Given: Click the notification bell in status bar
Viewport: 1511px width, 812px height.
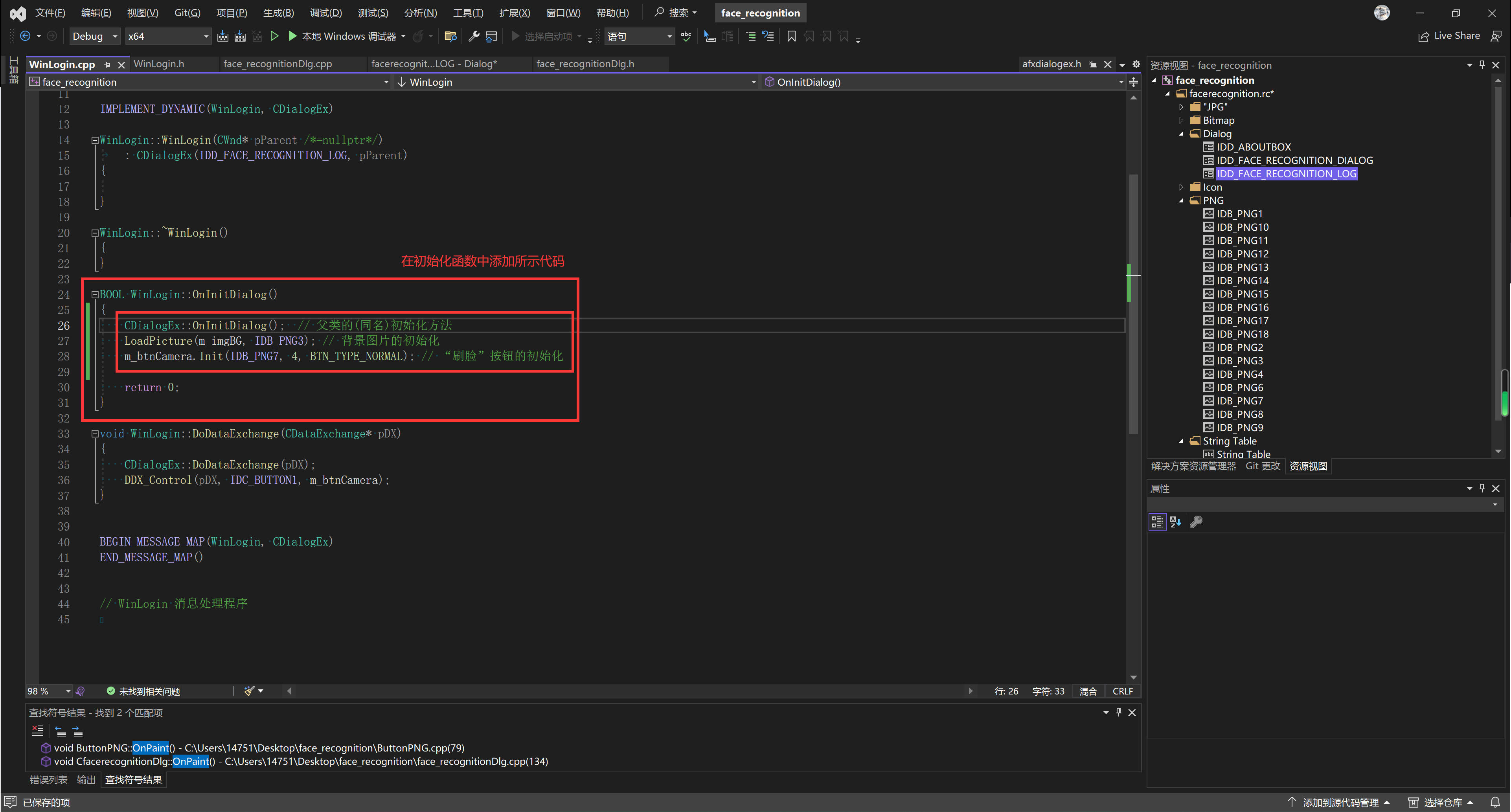Looking at the screenshot, I should pyautogui.click(x=1495, y=802).
